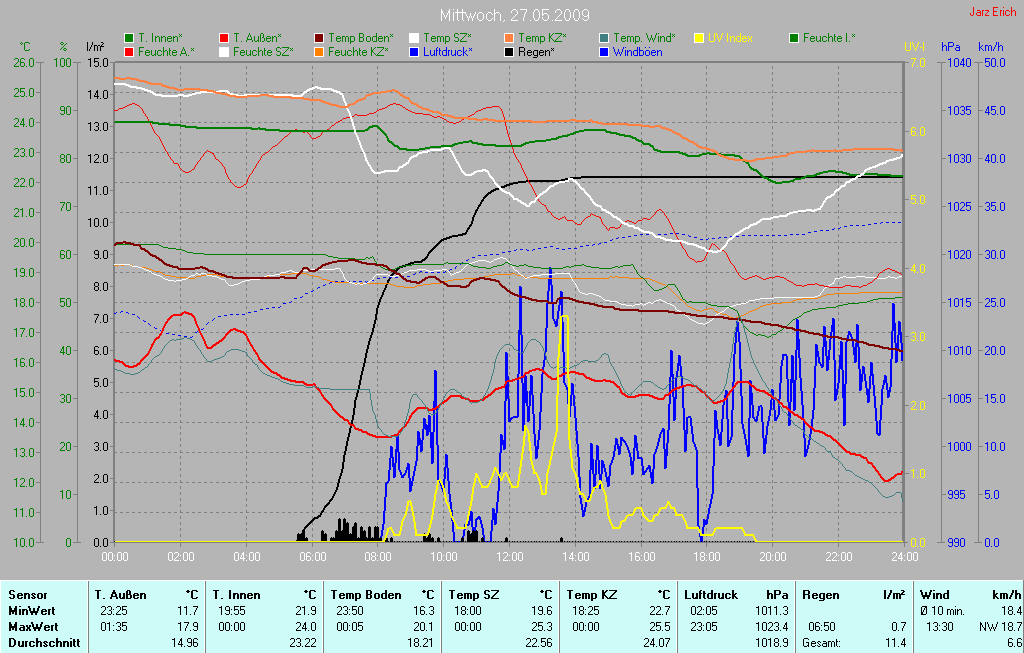The image size is (1024, 653).
Task: Click the white Feuchte SZ legend swatch
Action: click(224, 52)
